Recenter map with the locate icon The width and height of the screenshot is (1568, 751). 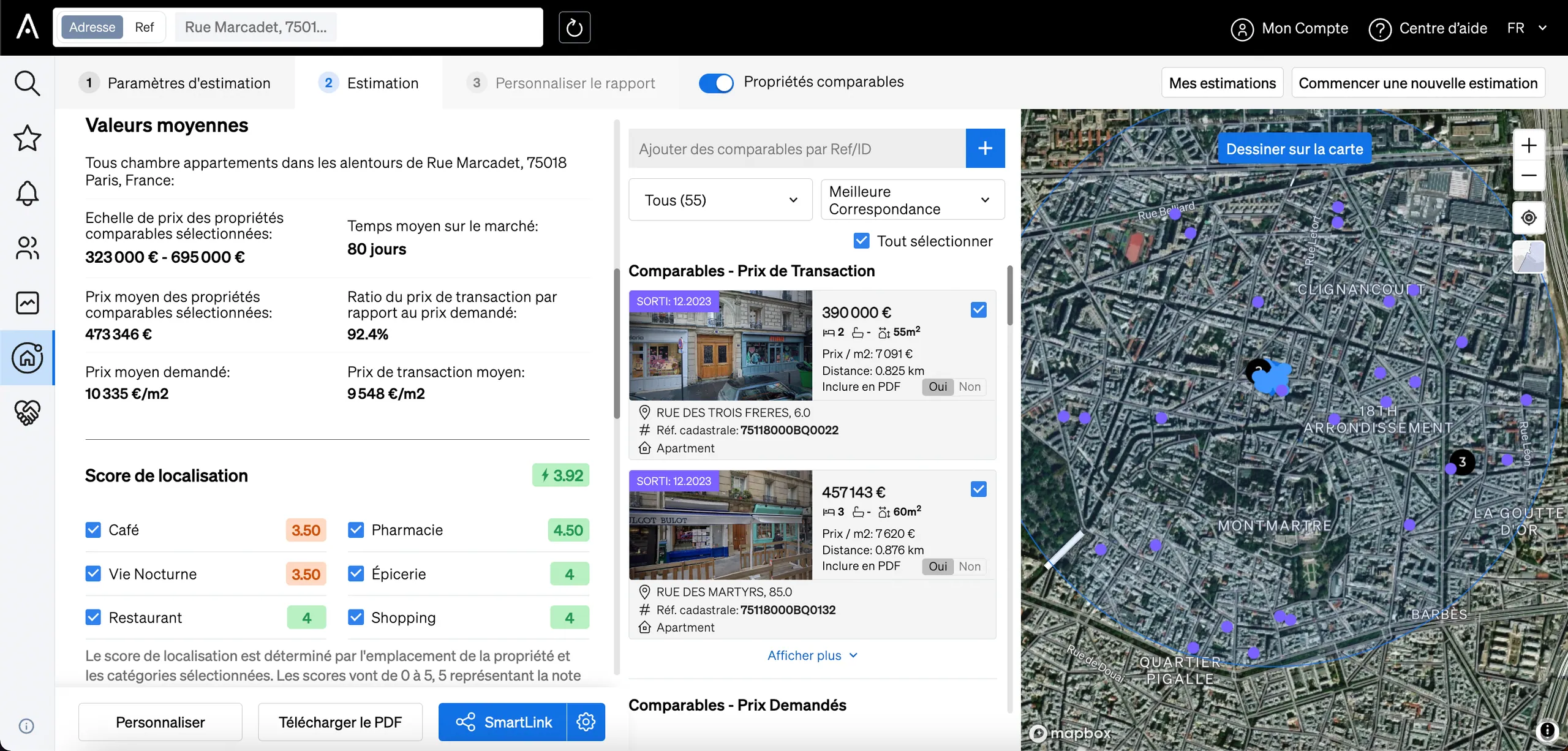(x=1529, y=217)
